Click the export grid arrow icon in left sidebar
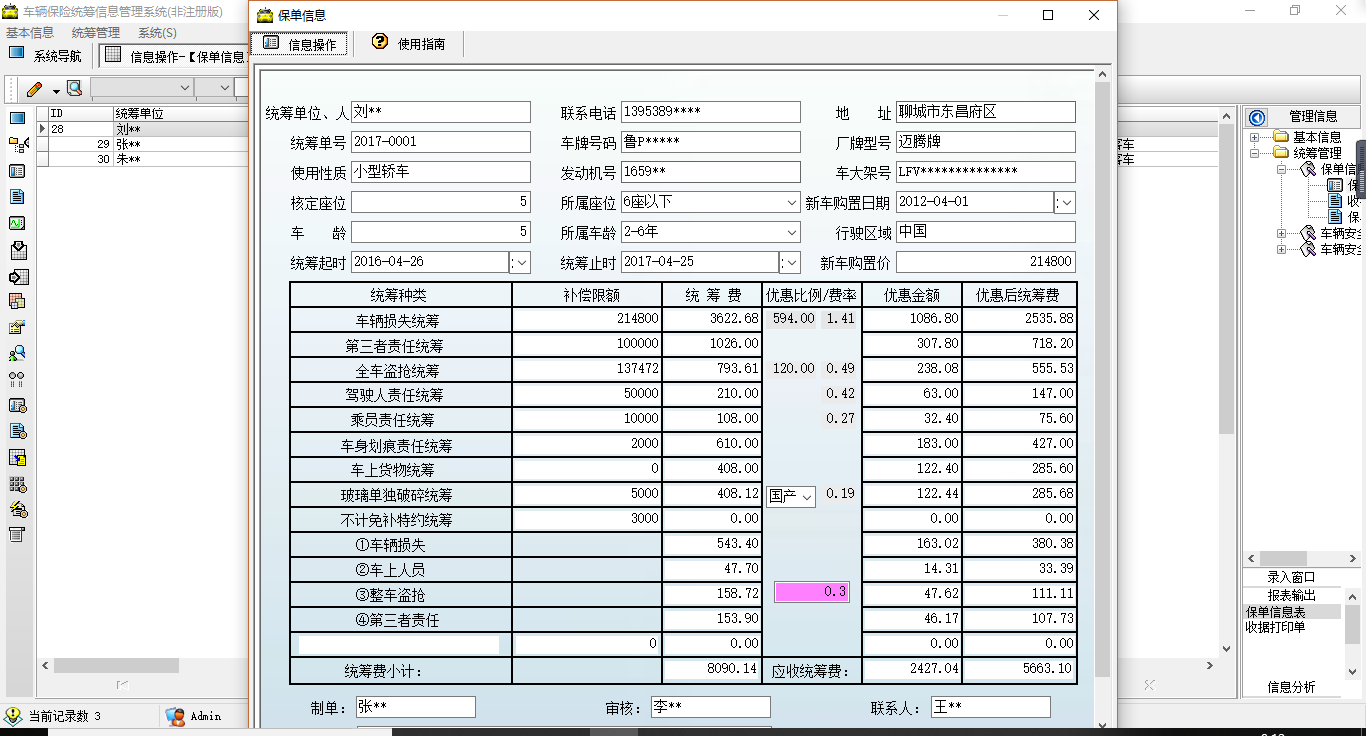Screen dimensions: 1366x736 17,276
